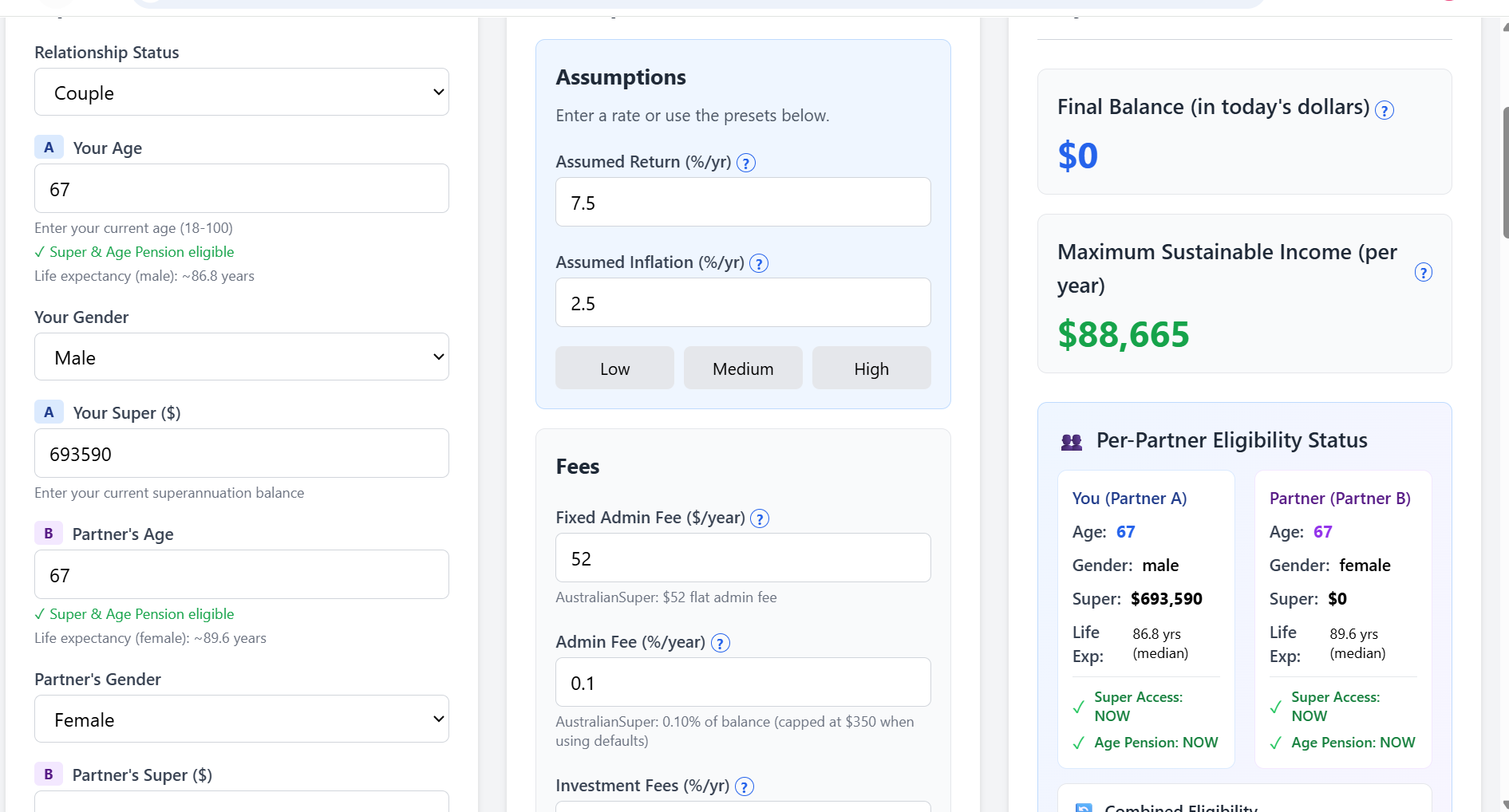
Task: Click the Admin Fee (%/year) help icon
Action: (x=720, y=643)
